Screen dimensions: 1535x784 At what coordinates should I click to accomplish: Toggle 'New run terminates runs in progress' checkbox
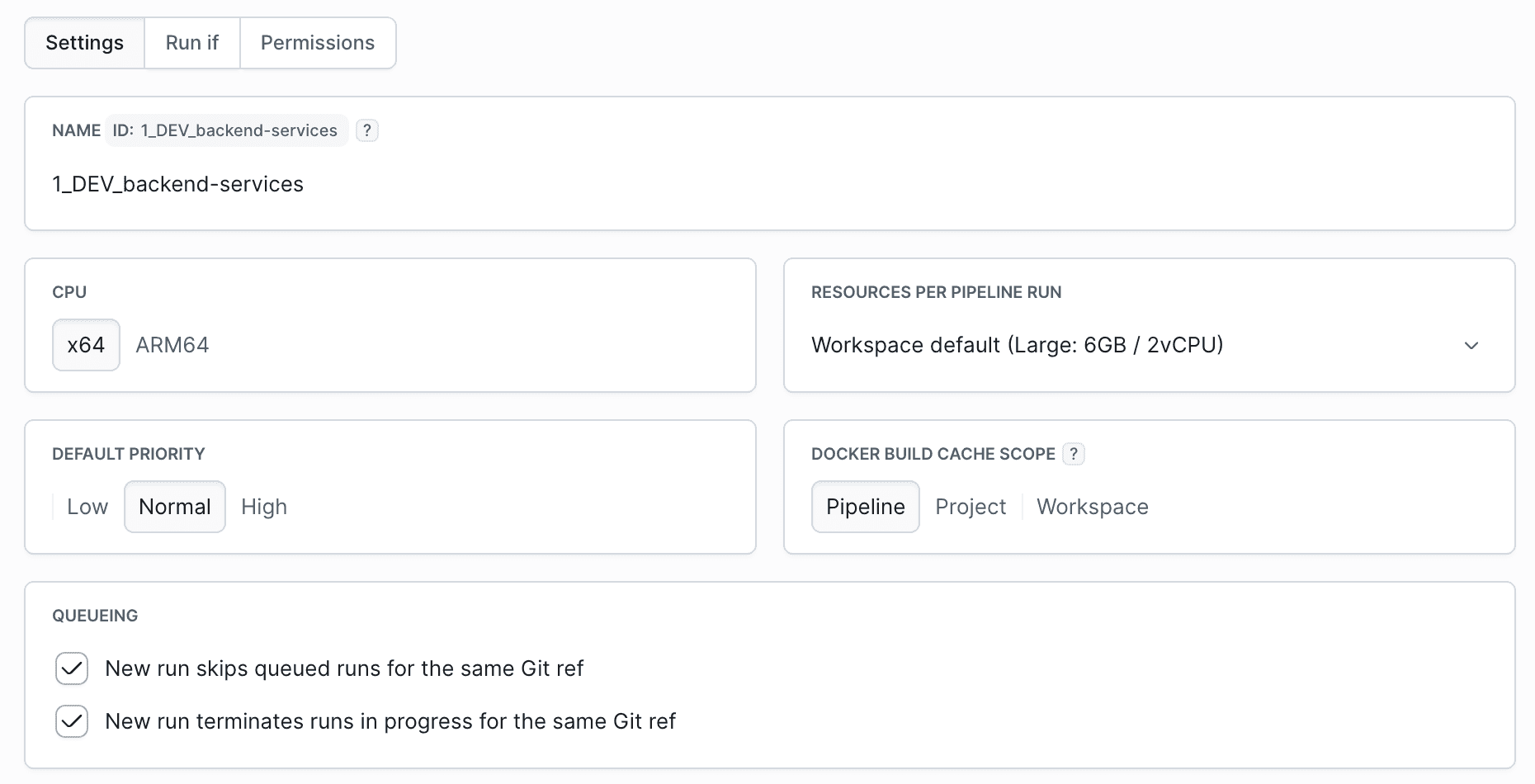click(72, 721)
